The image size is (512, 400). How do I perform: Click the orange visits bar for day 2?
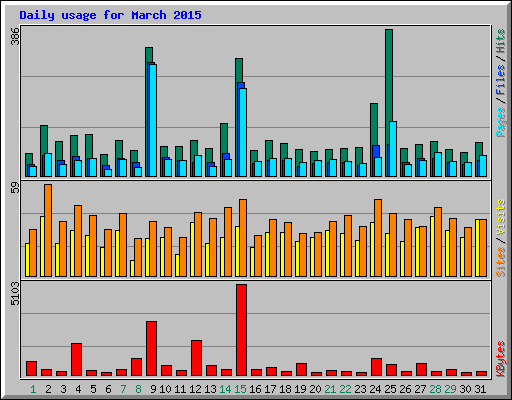tap(48, 230)
